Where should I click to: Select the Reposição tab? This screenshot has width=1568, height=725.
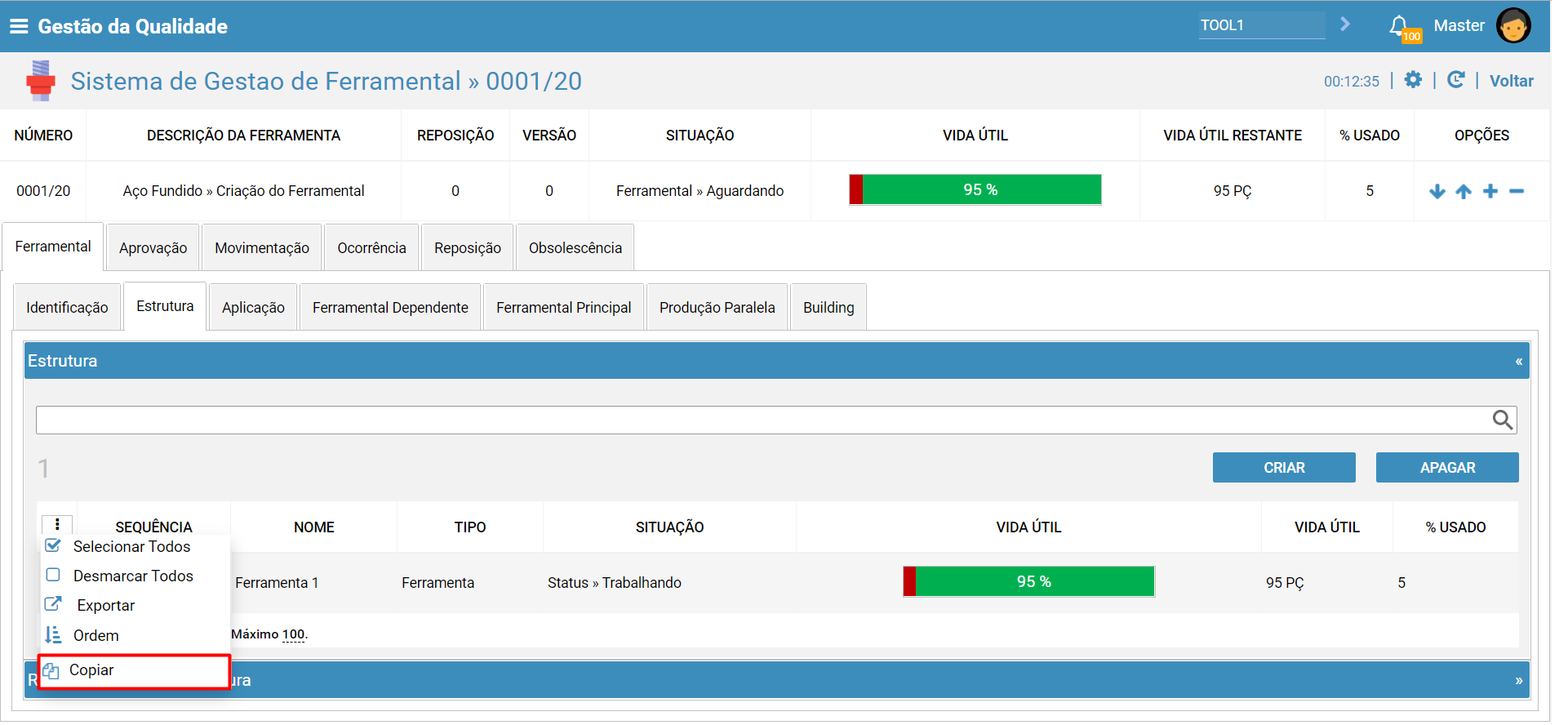(468, 247)
